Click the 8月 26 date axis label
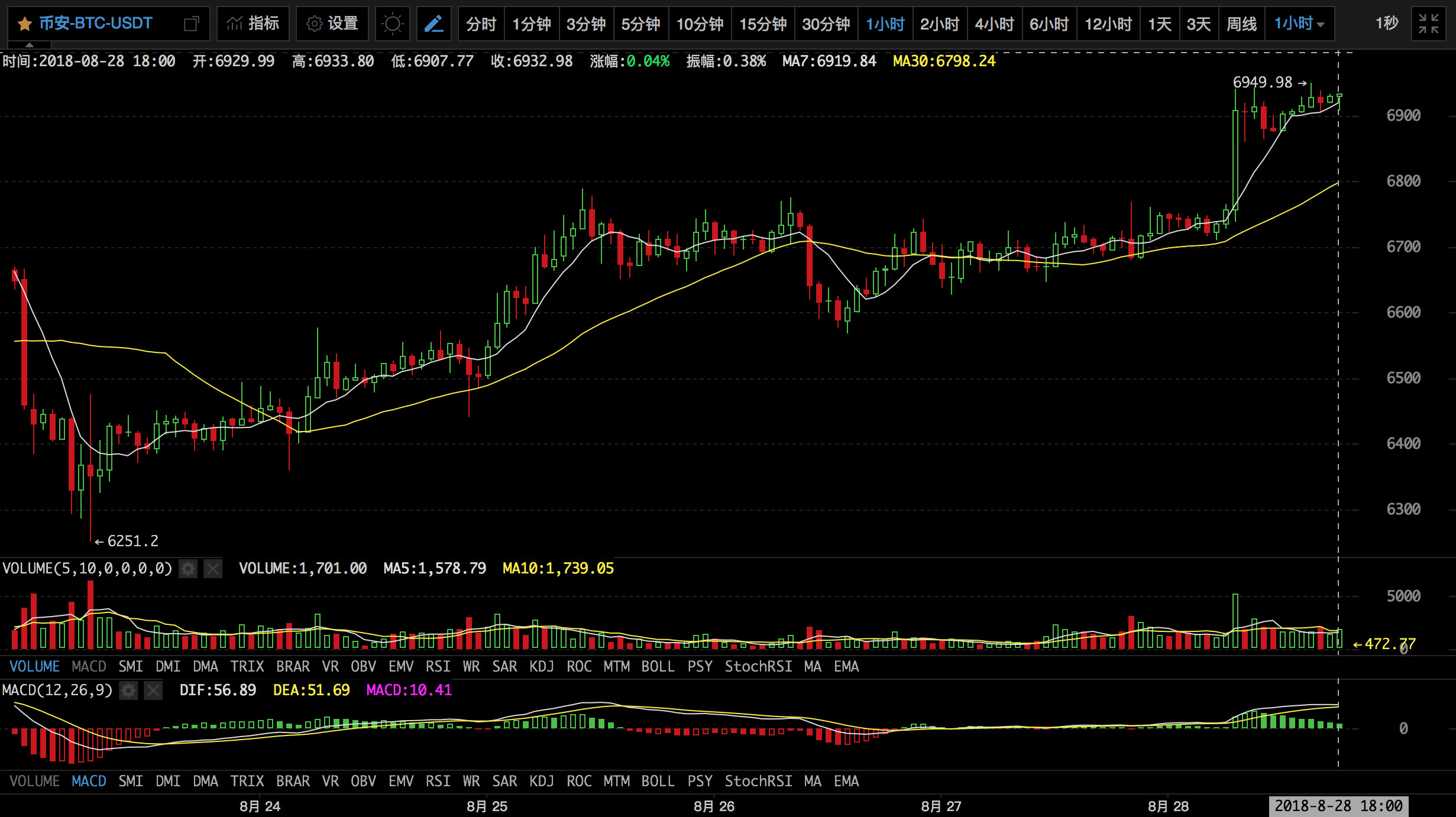Image resolution: width=1456 pixels, height=817 pixels. click(x=714, y=807)
